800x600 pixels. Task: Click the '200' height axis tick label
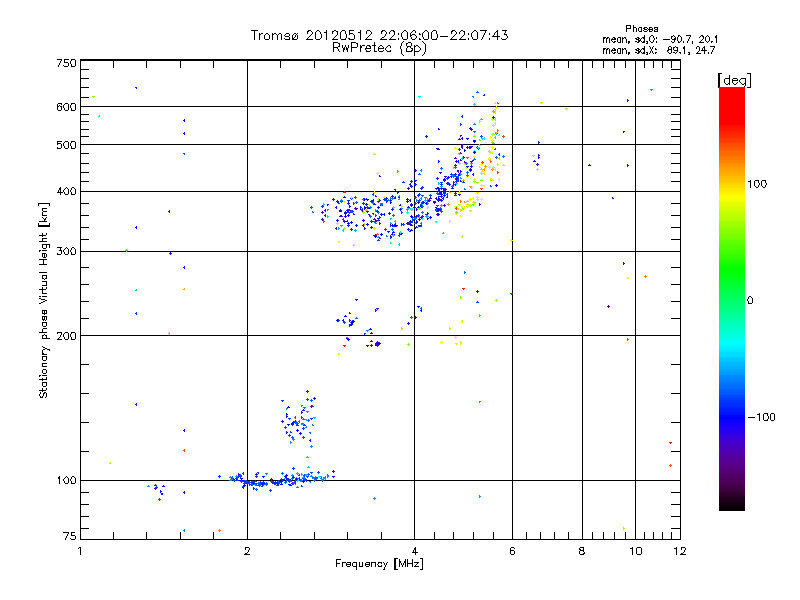coord(66,336)
